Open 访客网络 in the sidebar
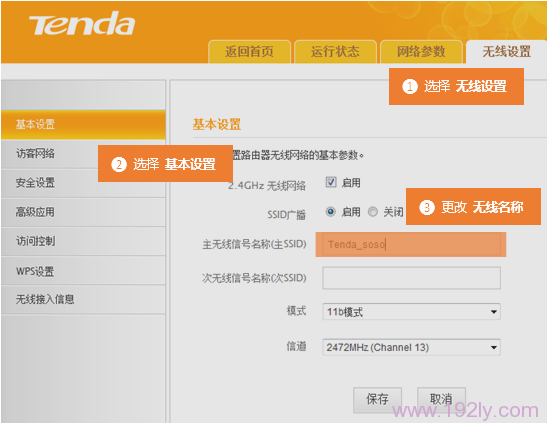The image size is (548, 425). (83, 154)
